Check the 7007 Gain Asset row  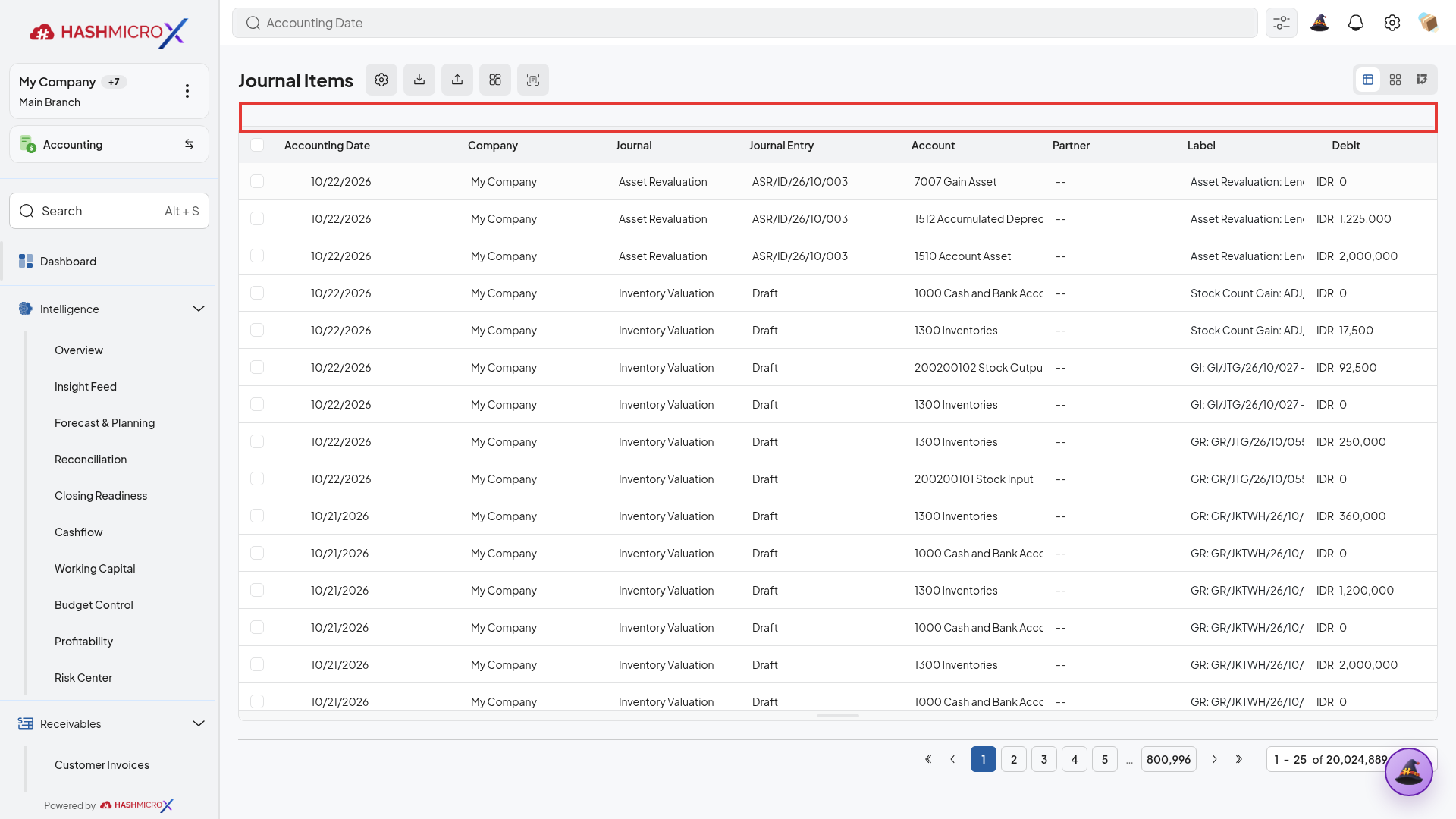(257, 181)
